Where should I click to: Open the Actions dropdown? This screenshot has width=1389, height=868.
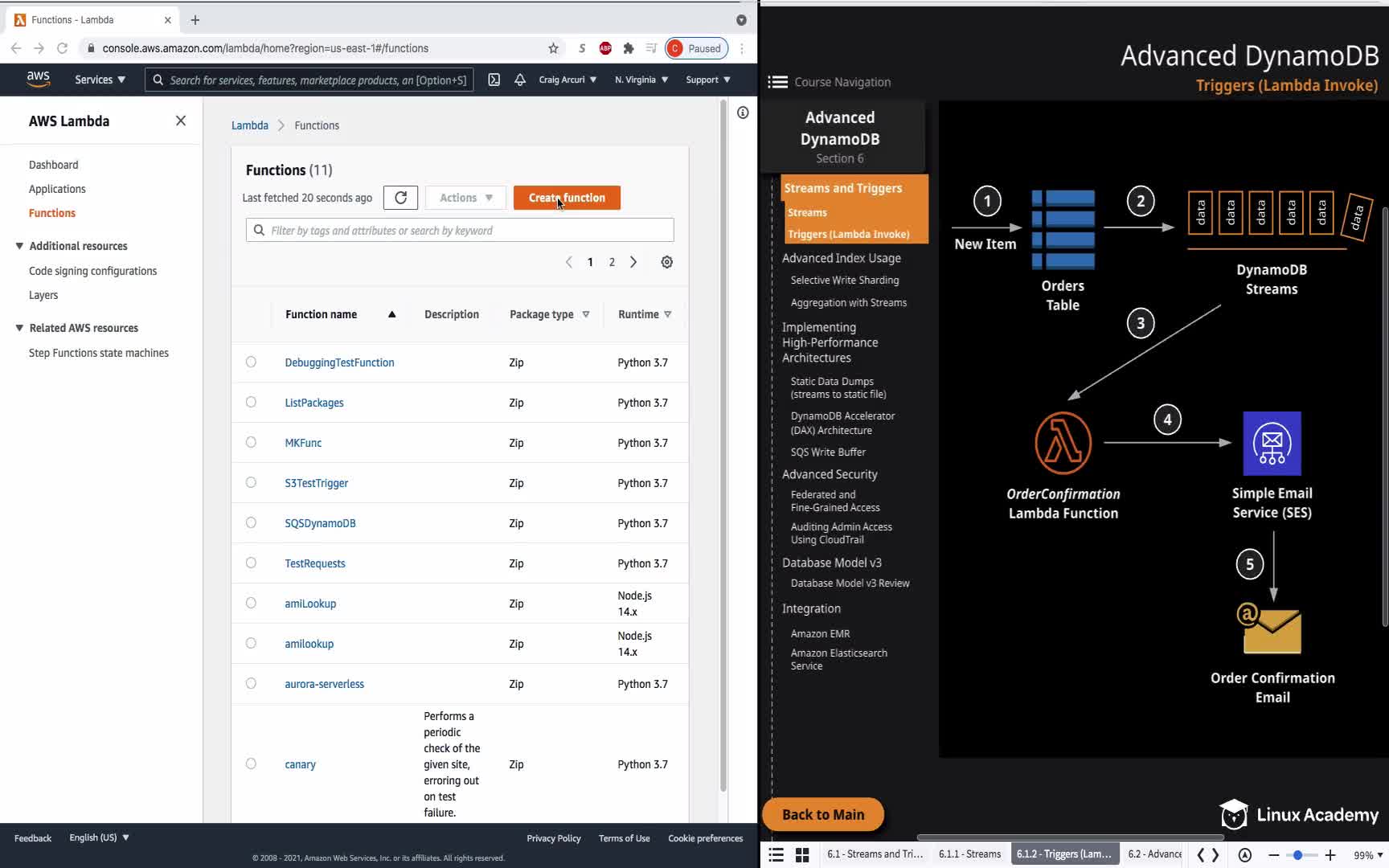click(465, 198)
